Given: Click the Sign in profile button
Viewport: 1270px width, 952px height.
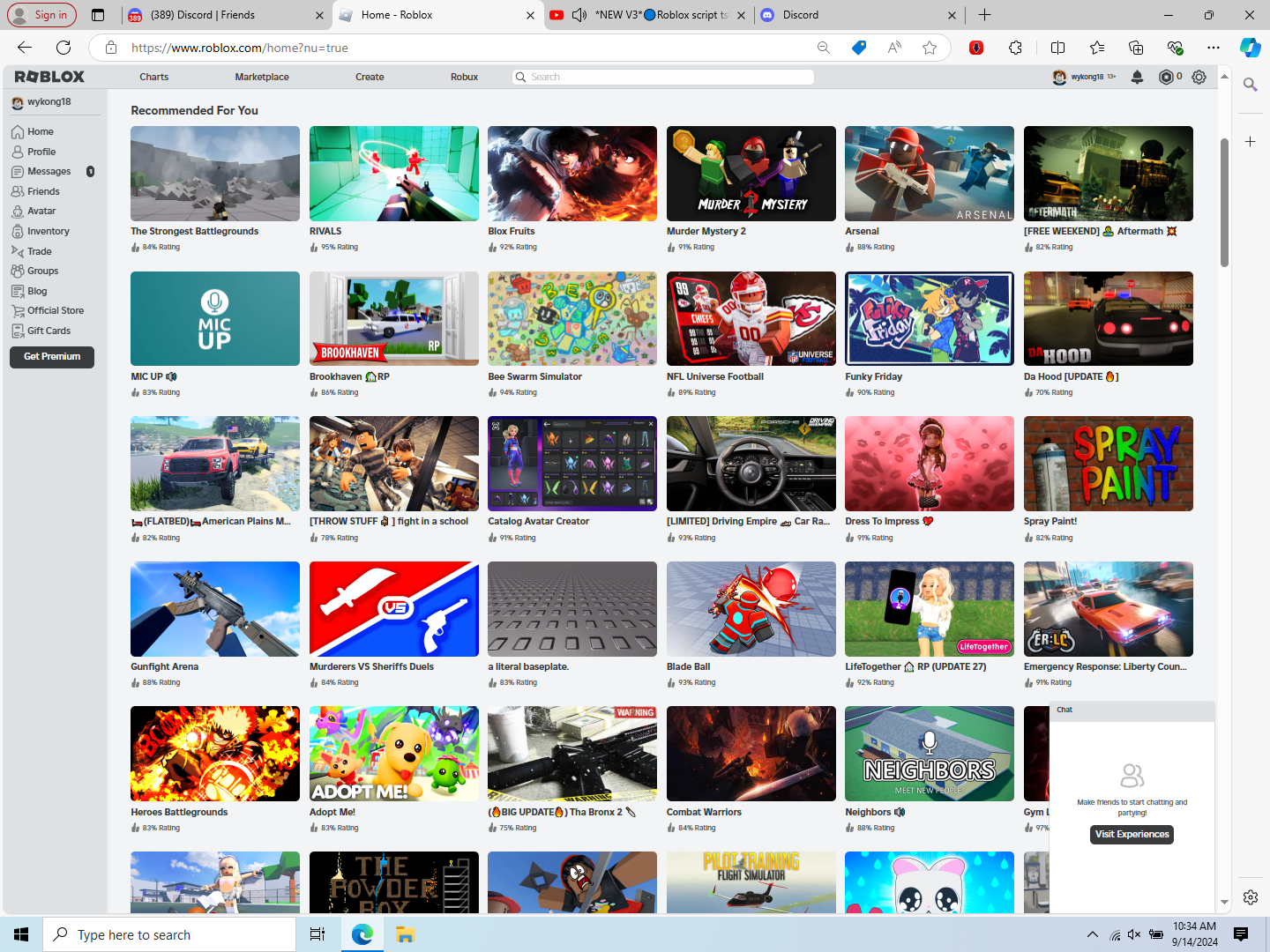Looking at the screenshot, I should point(42,15).
